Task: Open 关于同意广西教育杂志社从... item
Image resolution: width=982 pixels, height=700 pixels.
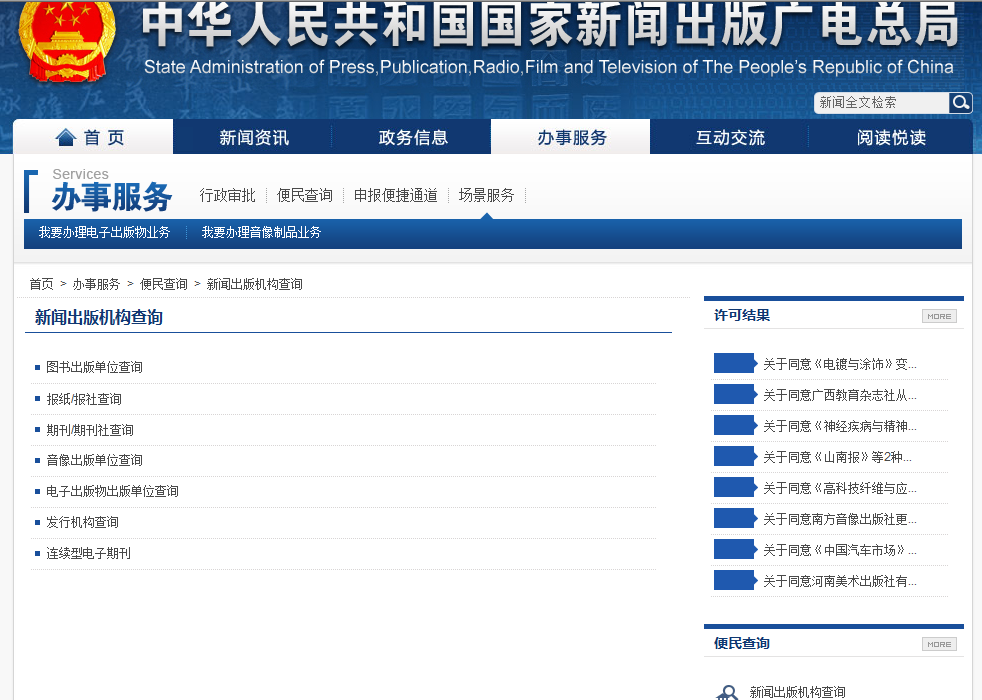Action: click(x=839, y=395)
